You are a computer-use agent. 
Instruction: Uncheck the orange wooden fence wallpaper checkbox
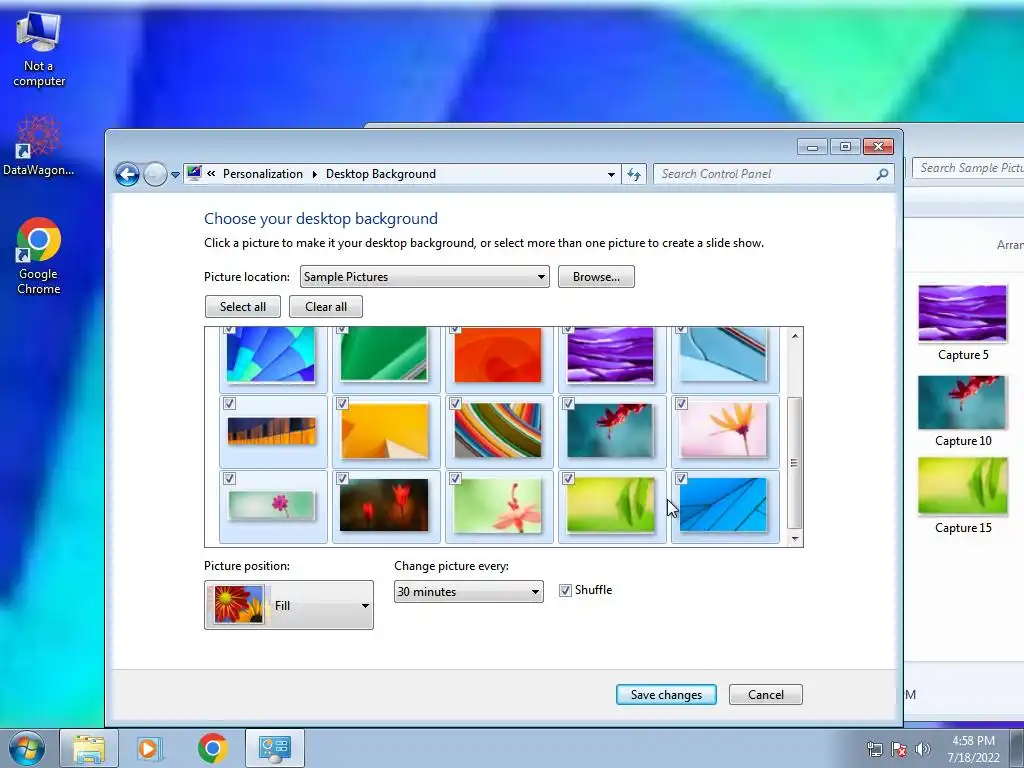click(229, 404)
